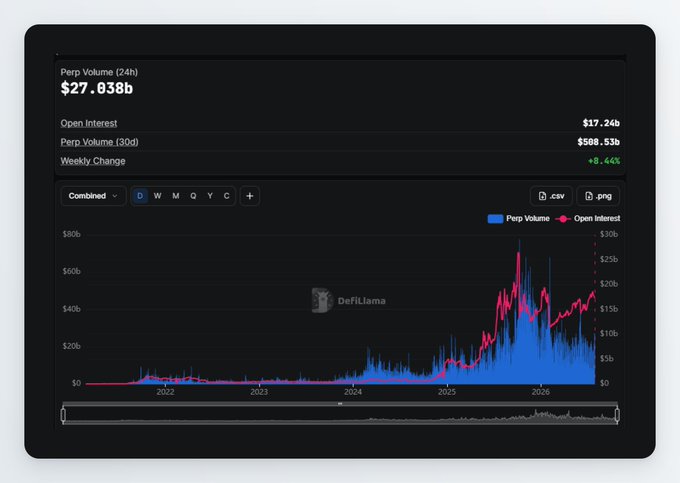
Task: Click the $60b left axis label
Action: (72, 271)
